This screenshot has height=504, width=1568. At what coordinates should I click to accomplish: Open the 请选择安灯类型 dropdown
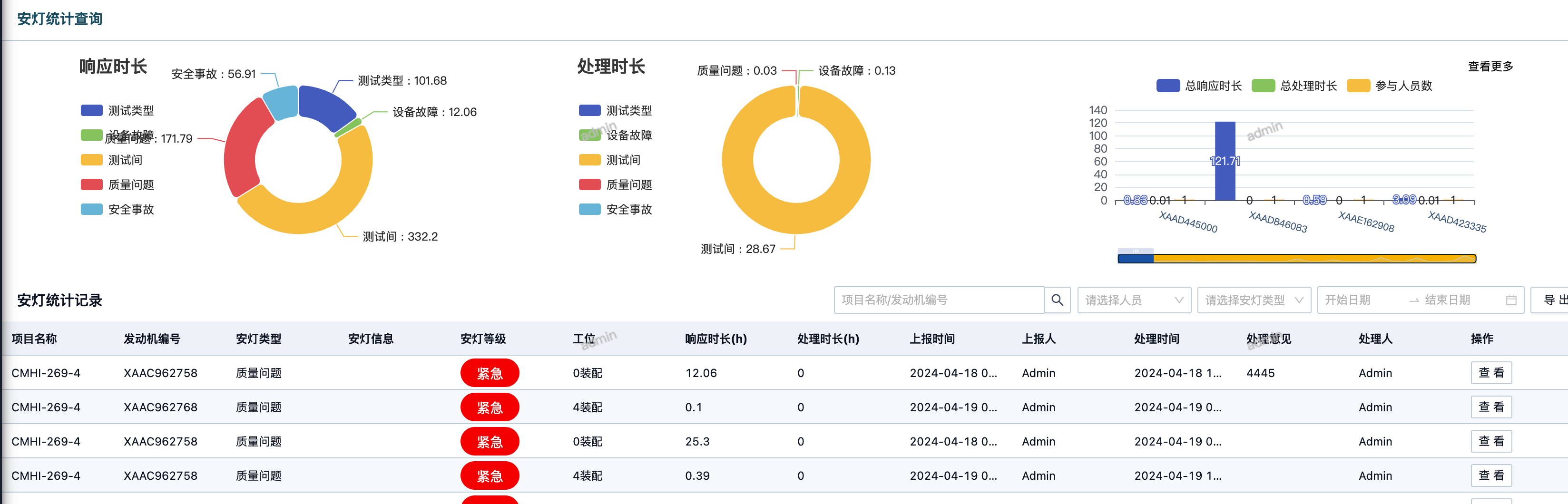point(1254,300)
